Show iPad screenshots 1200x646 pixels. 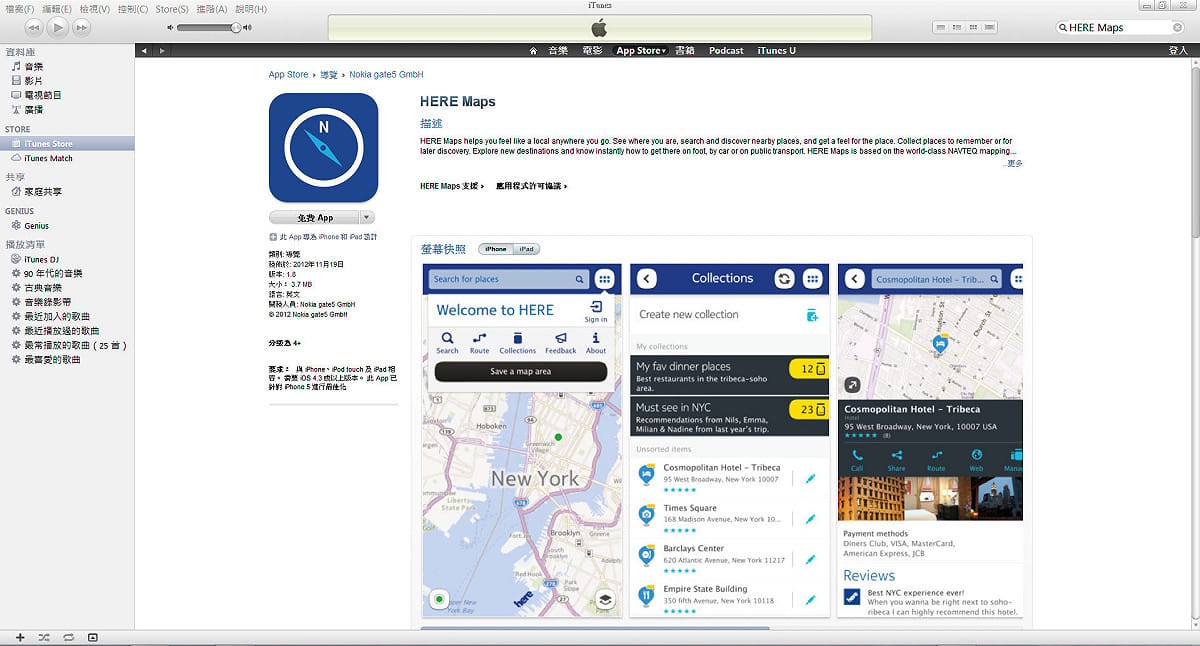[526, 249]
